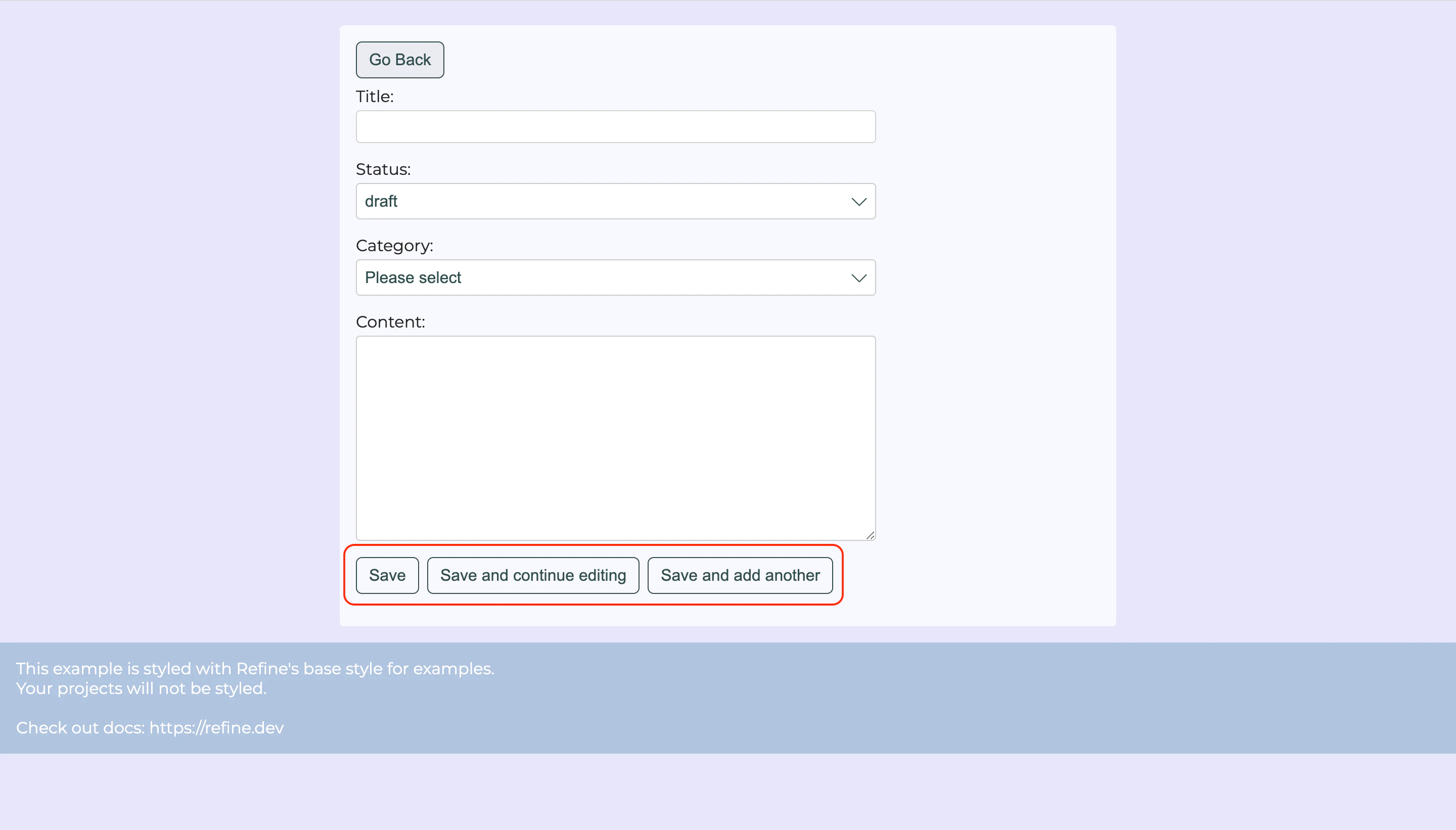
Task: Open the Category selector showing "Please select"
Action: (x=615, y=278)
